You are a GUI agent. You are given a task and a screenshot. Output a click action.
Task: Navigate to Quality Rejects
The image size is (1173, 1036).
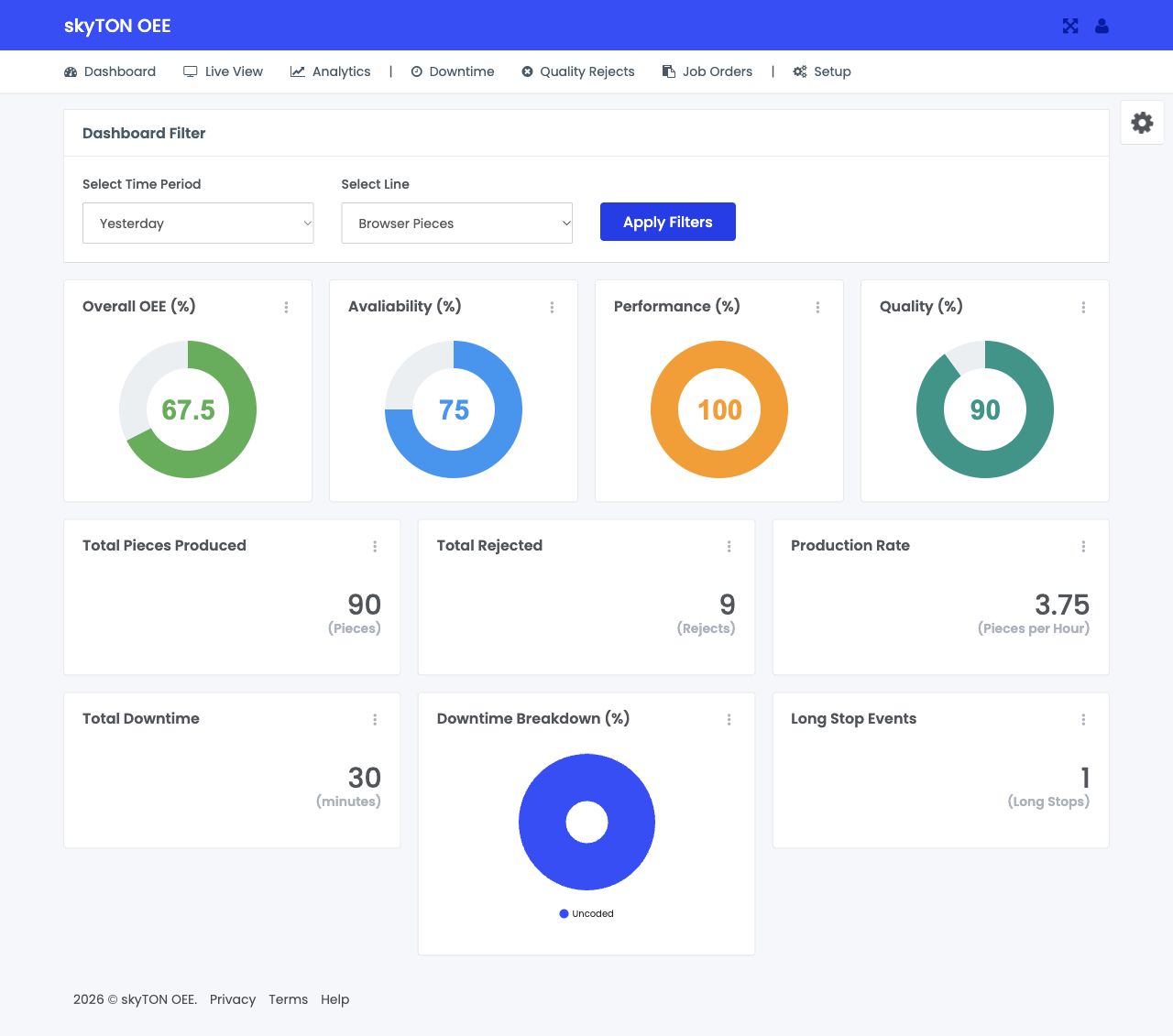click(578, 71)
